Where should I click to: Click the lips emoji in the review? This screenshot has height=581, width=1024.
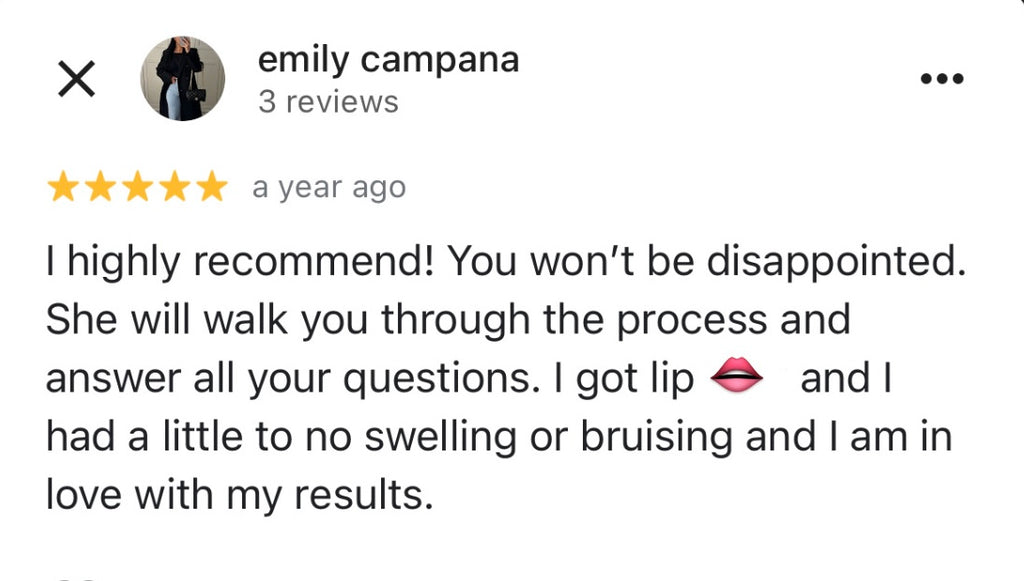[736, 375]
